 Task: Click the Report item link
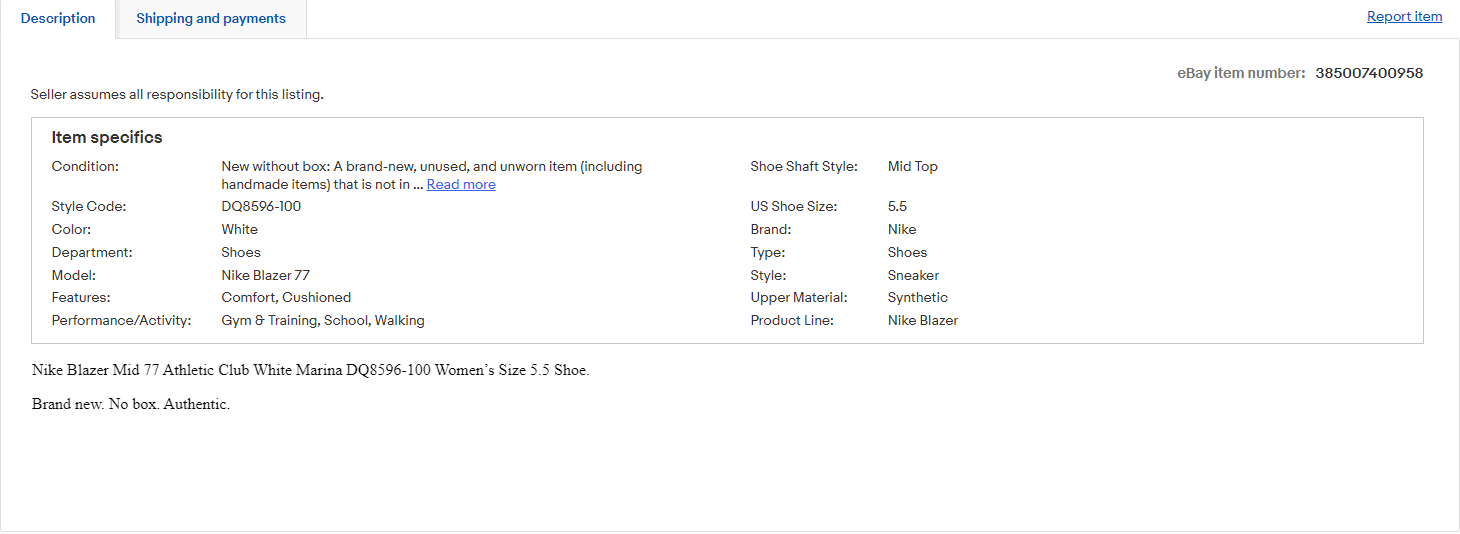point(1404,16)
